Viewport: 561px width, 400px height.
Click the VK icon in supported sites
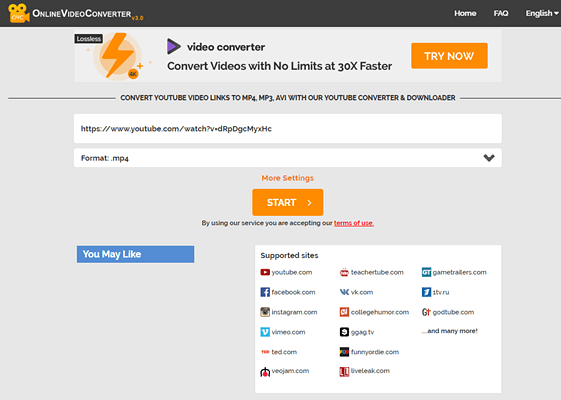(x=344, y=292)
